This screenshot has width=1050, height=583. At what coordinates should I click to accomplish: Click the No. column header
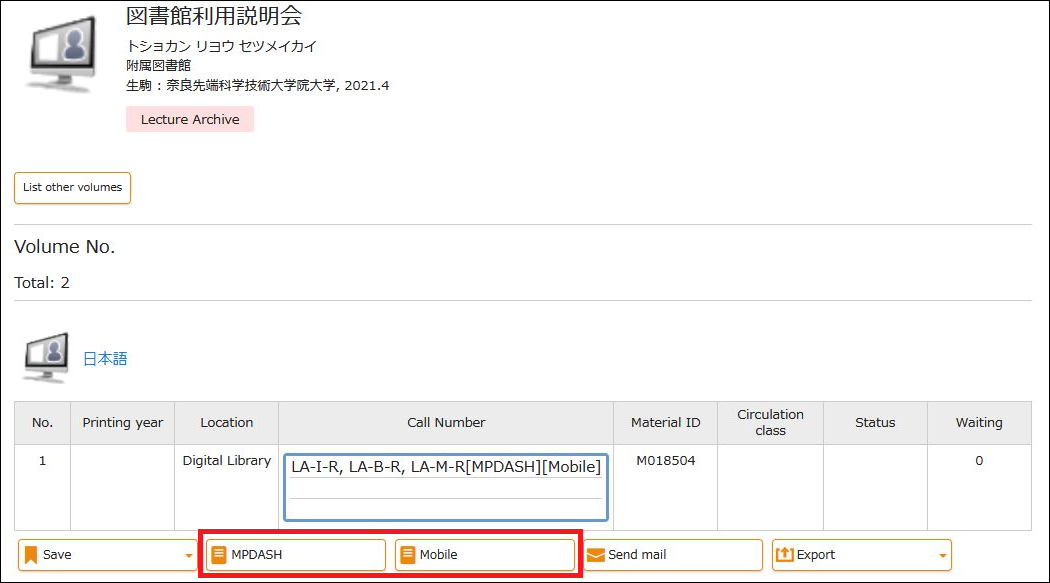click(42, 423)
